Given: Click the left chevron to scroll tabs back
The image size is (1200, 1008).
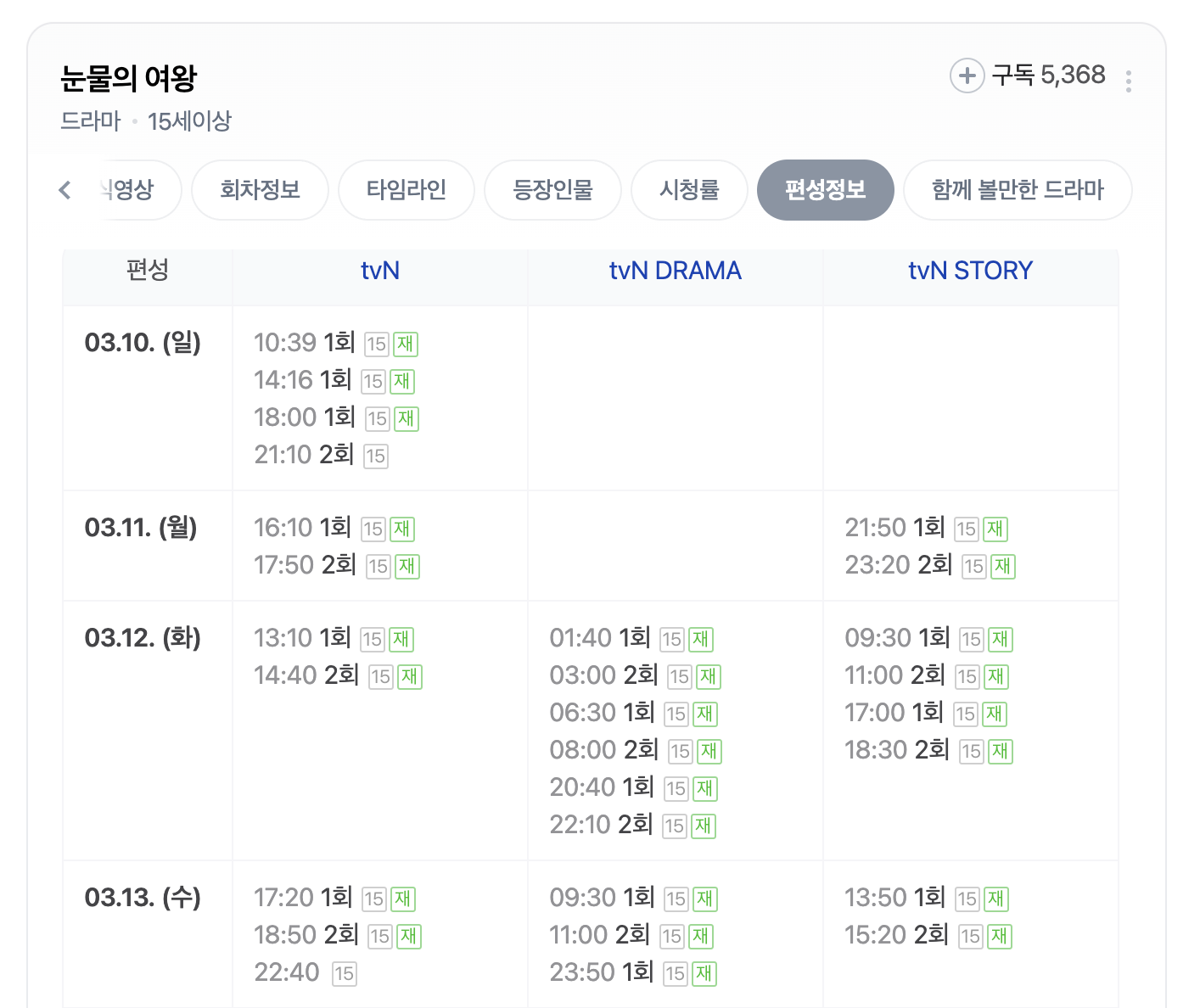Looking at the screenshot, I should click(x=64, y=190).
